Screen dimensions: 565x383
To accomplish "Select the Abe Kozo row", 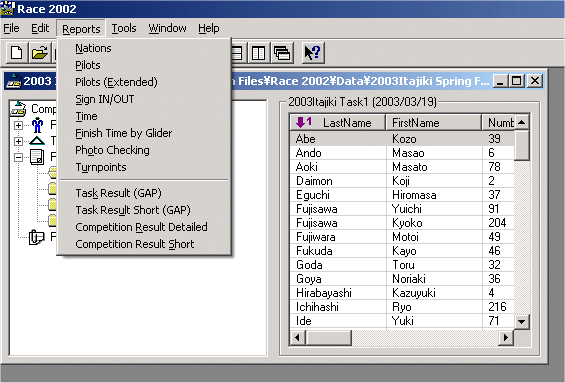I will click(x=402, y=139).
